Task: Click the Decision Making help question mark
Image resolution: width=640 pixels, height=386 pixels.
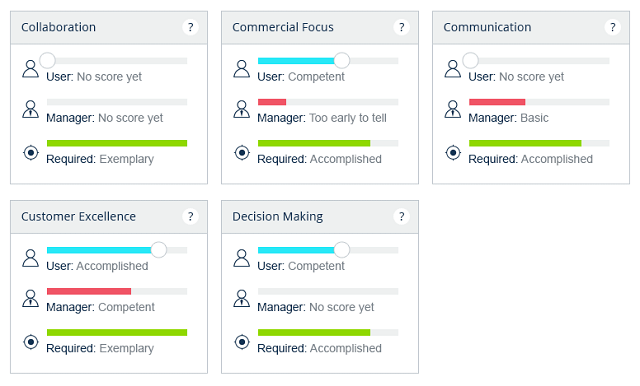Action: pyautogui.click(x=401, y=216)
